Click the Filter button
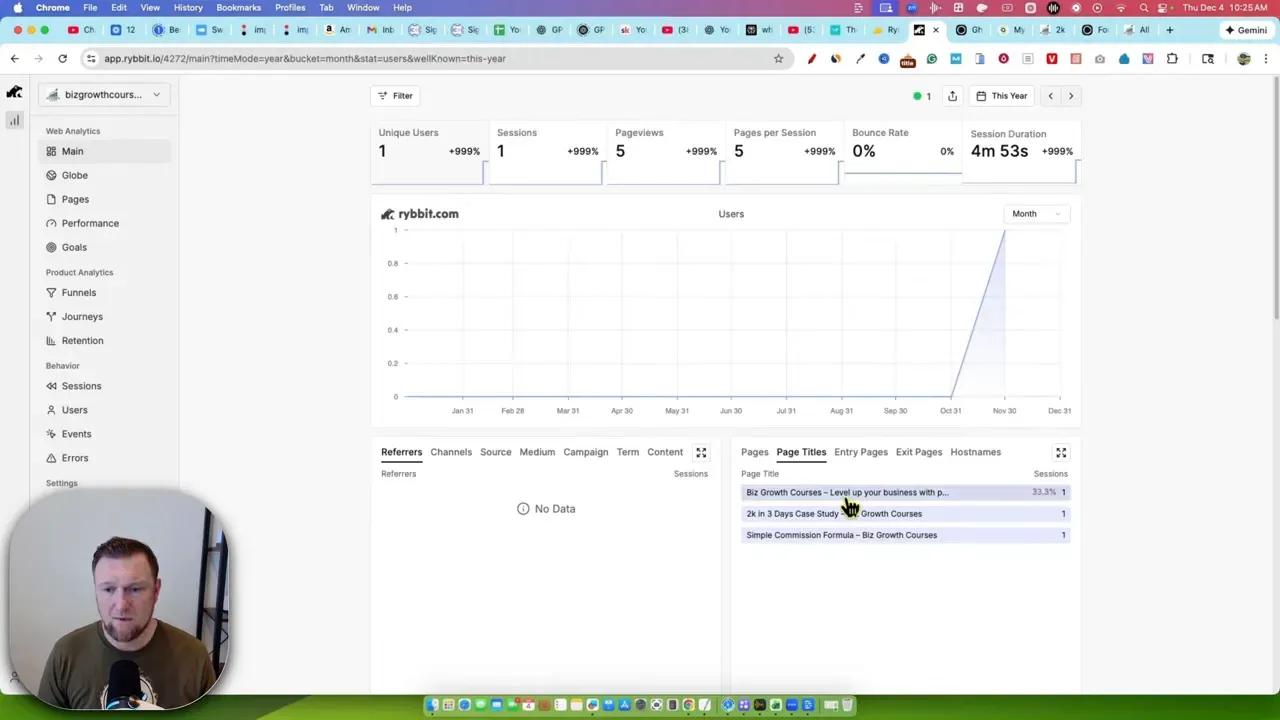This screenshot has width=1280, height=720. [x=396, y=95]
